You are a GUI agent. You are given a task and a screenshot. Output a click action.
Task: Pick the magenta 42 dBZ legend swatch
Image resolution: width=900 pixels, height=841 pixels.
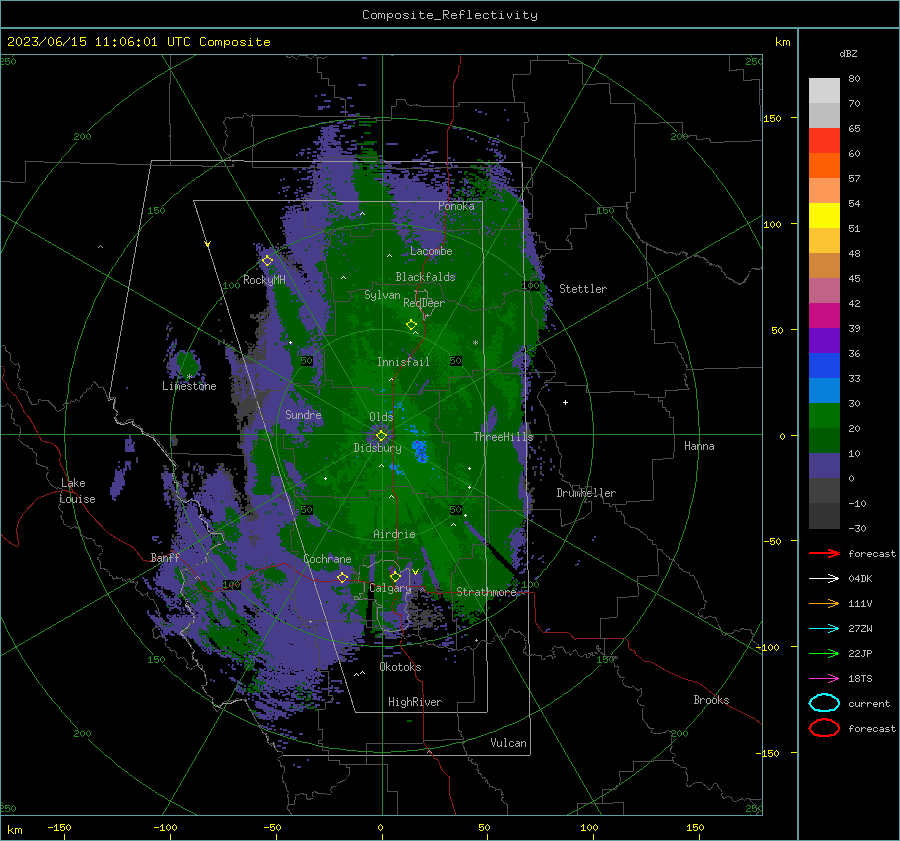[824, 316]
